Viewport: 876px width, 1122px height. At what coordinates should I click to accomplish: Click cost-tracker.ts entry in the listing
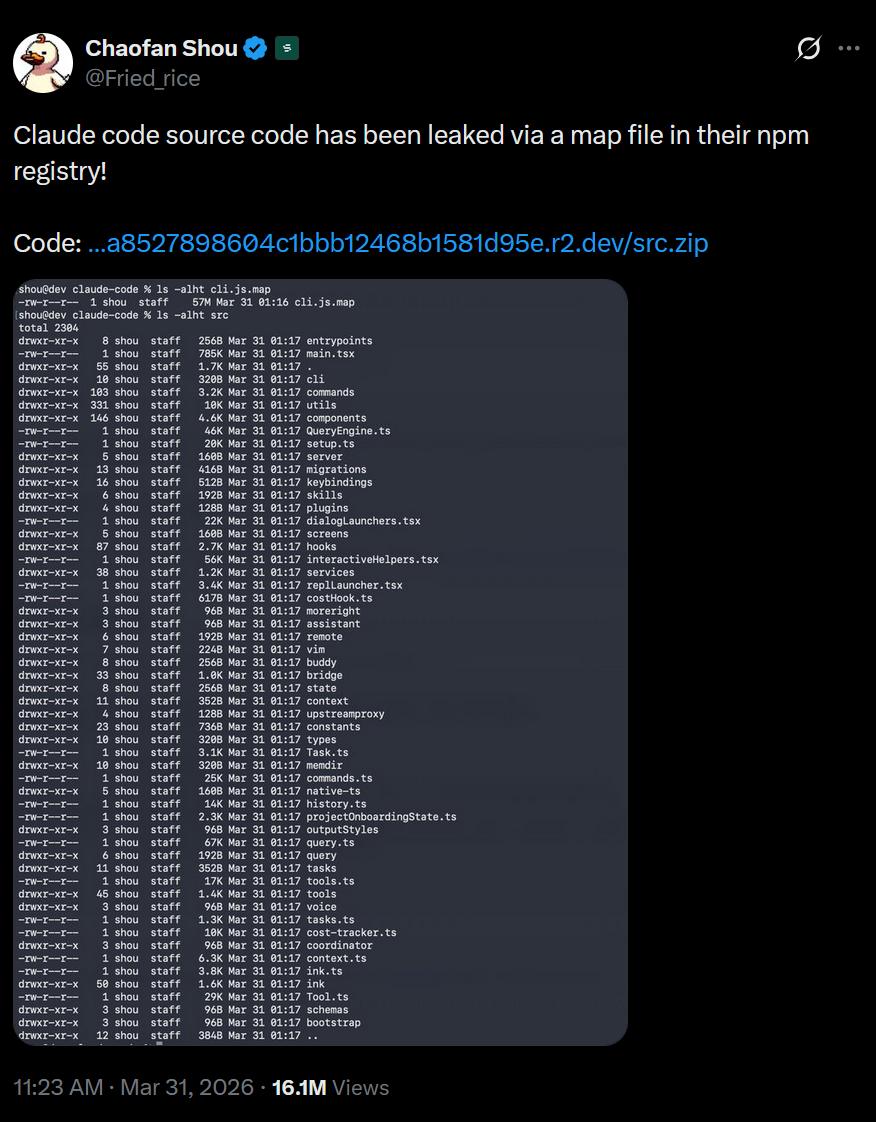351,932
